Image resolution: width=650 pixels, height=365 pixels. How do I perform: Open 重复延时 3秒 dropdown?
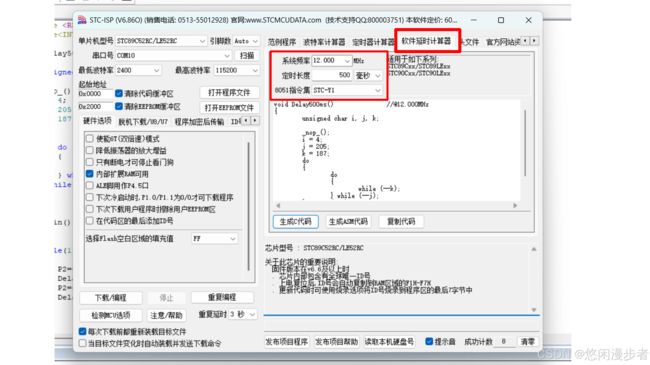click(x=243, y=314)
